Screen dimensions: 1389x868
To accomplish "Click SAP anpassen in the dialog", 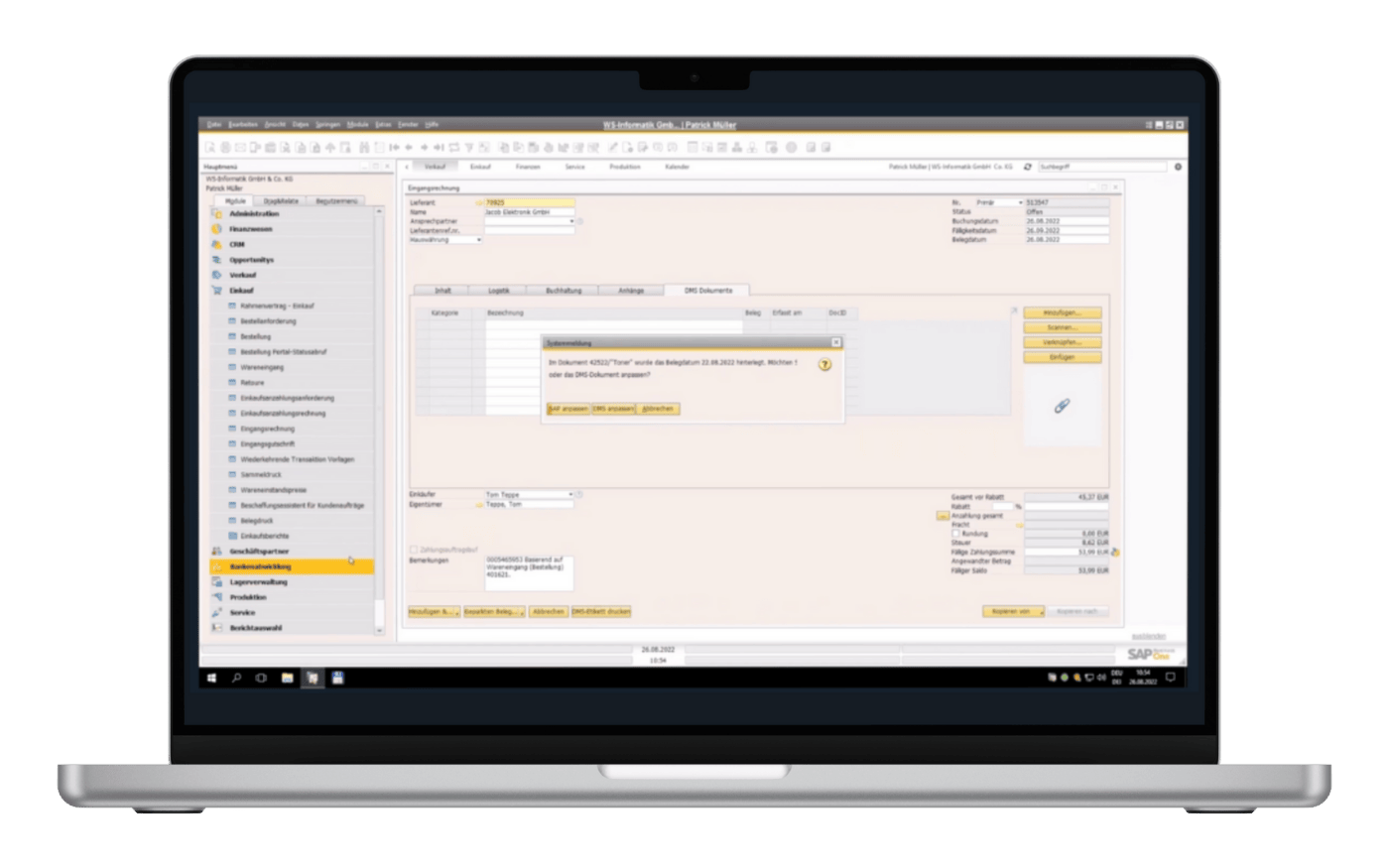I will coord(568,409).
